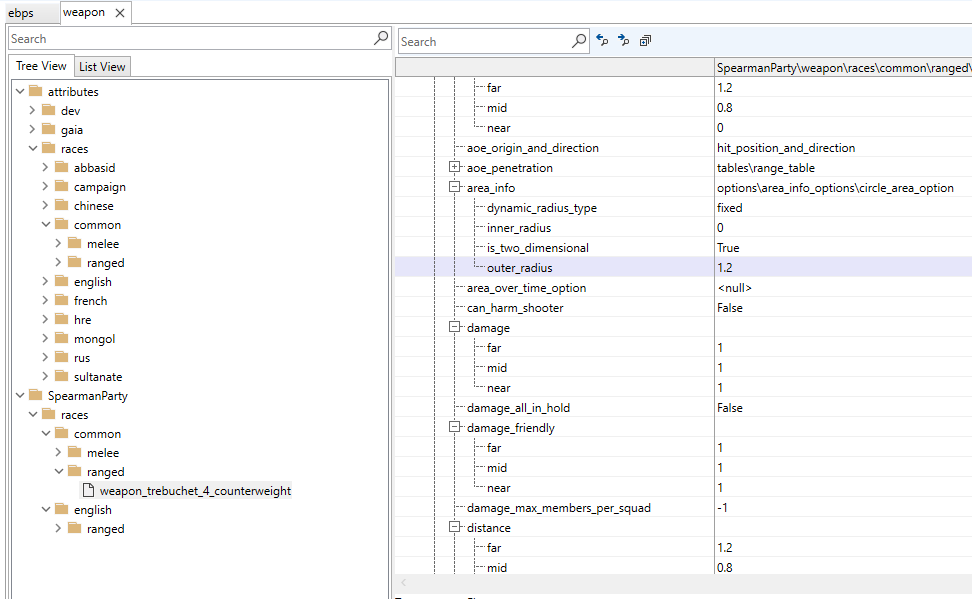The width and height of the screenshot is (972, 599).
Task: Select the english folder under attributes races
Action: (93, 282)
